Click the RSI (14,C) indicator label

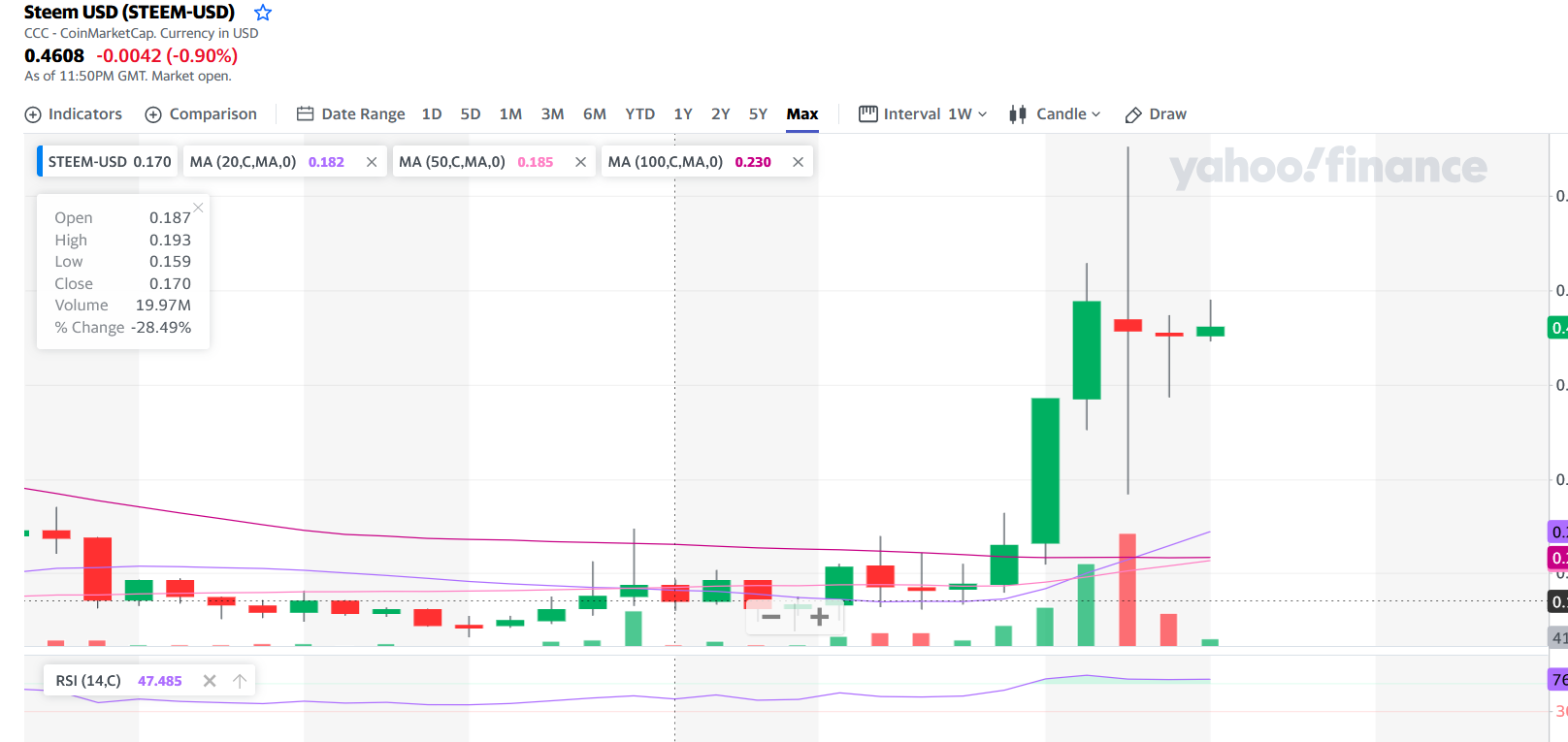click(x=88, y=681)
